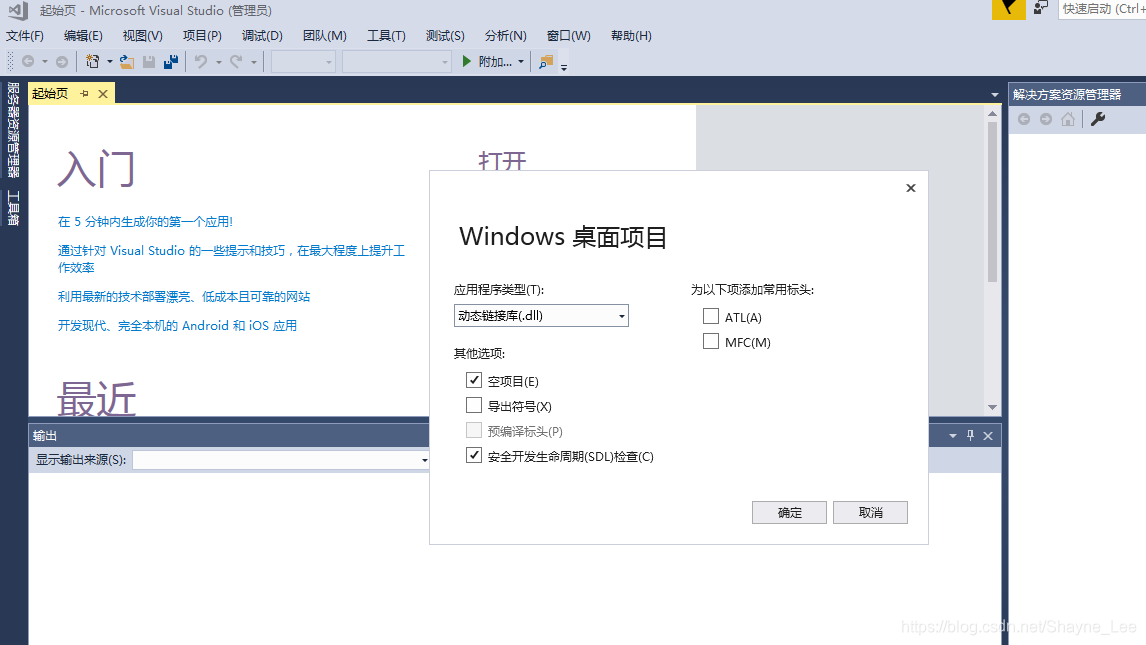The width and height of the screenshot is (1146, 645).
Task: Click the Save All toolbar icon
Action: (171, 62)
